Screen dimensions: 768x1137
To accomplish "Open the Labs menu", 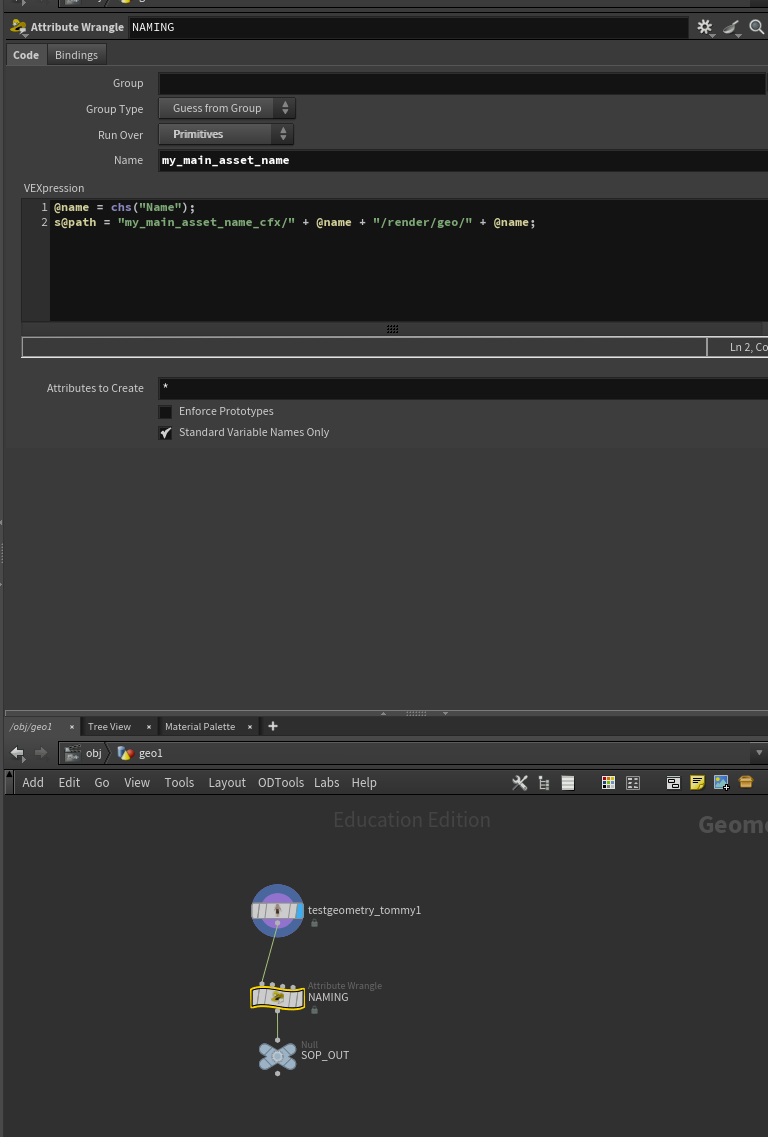I will tap(326, 782).
